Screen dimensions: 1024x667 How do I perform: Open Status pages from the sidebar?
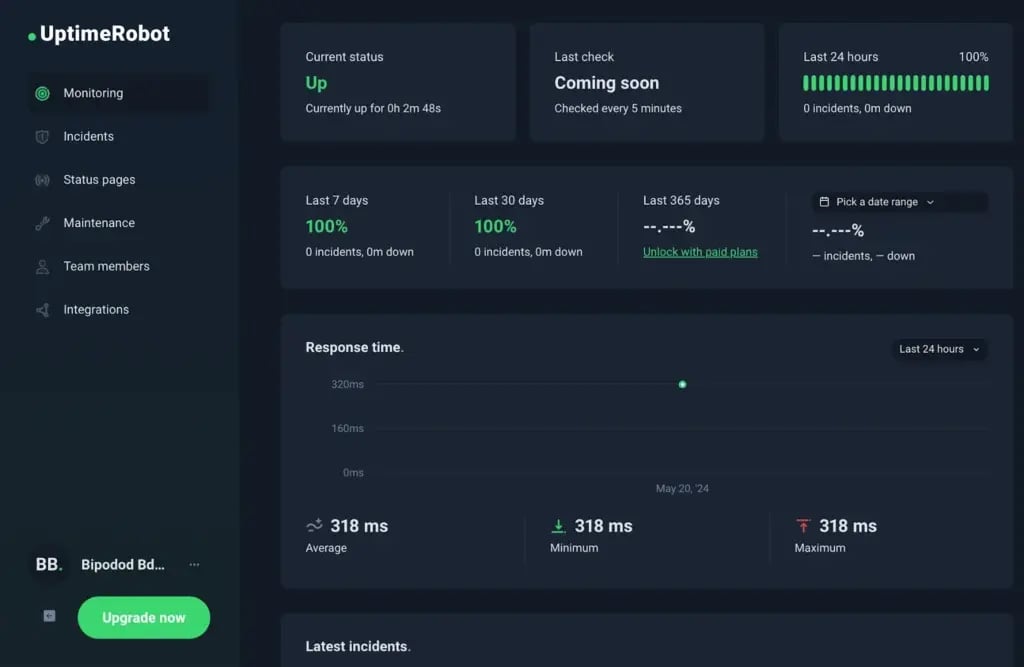(x=99, y=180)
